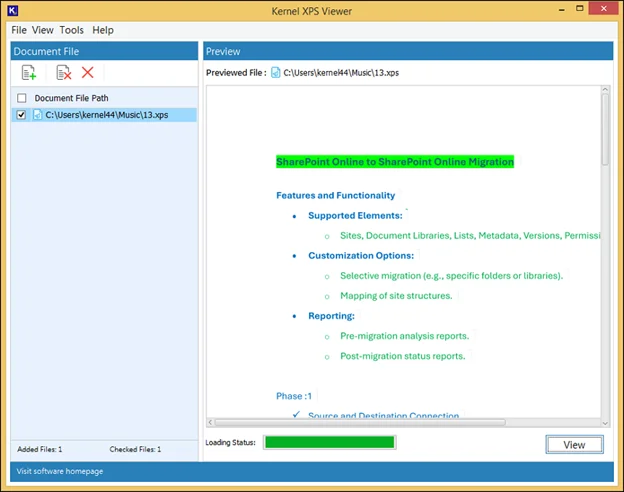The image size is (624, 492).
Task: Click the preview vertical scrollbar thumb
Action: 605,129
